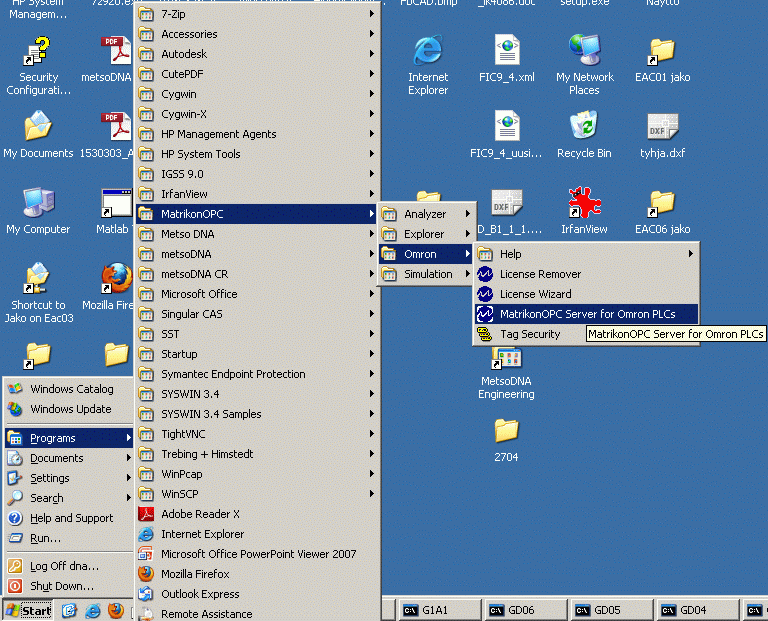The width and height of the screenshot is (768, 621).
Task: Launch Outlook Express quick launch icon
Action: 69,610
